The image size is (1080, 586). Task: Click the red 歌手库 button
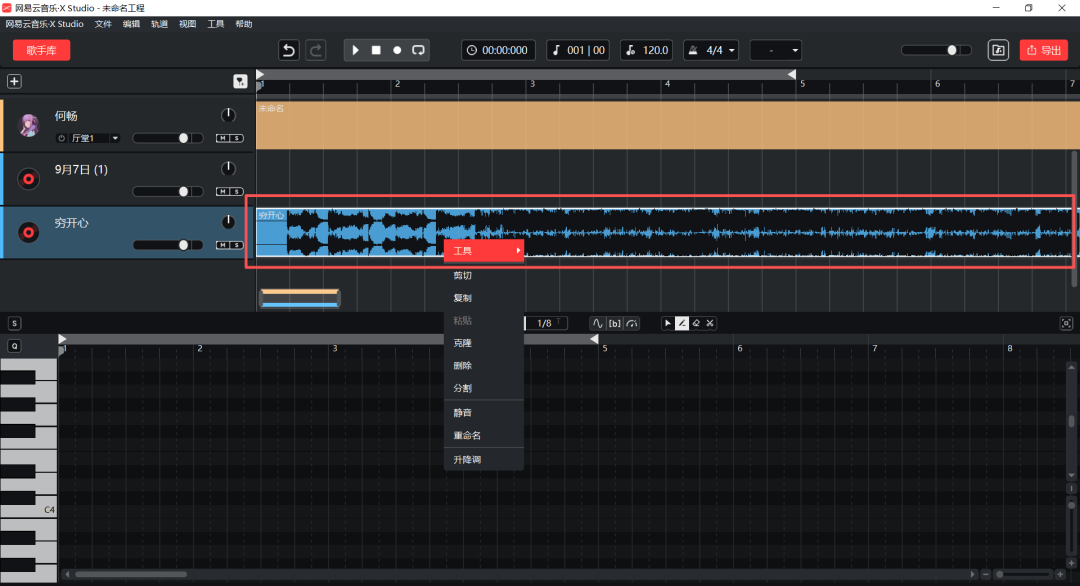coord(41,50)
